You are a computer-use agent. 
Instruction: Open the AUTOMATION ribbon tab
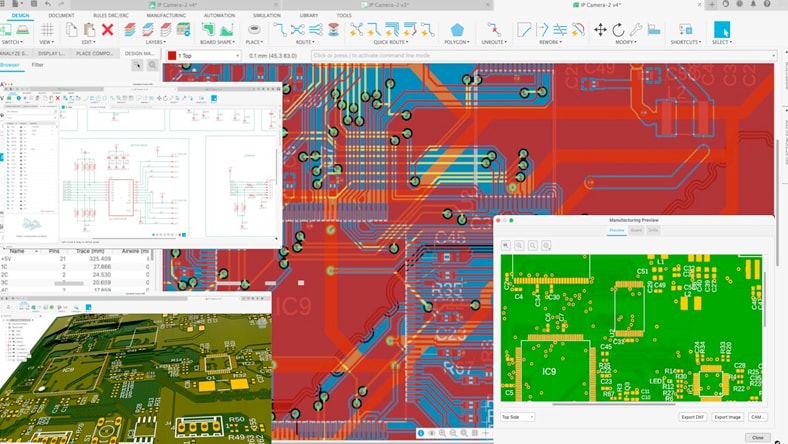click(x=219, y=16)
